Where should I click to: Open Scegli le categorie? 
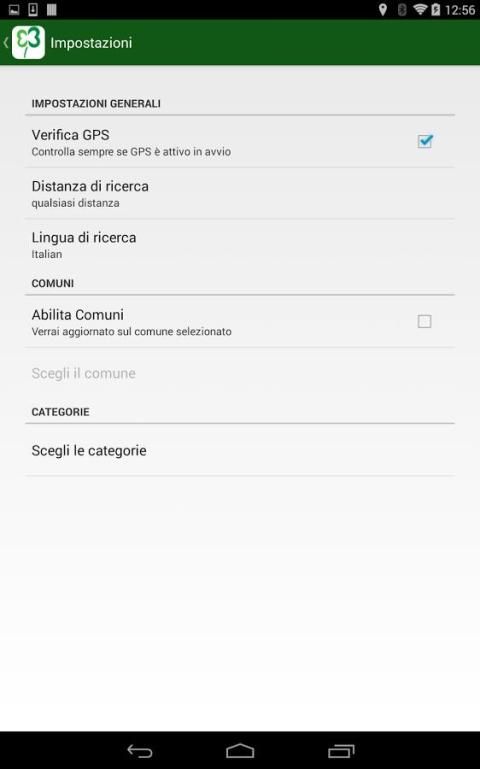(x=240, y=450)
